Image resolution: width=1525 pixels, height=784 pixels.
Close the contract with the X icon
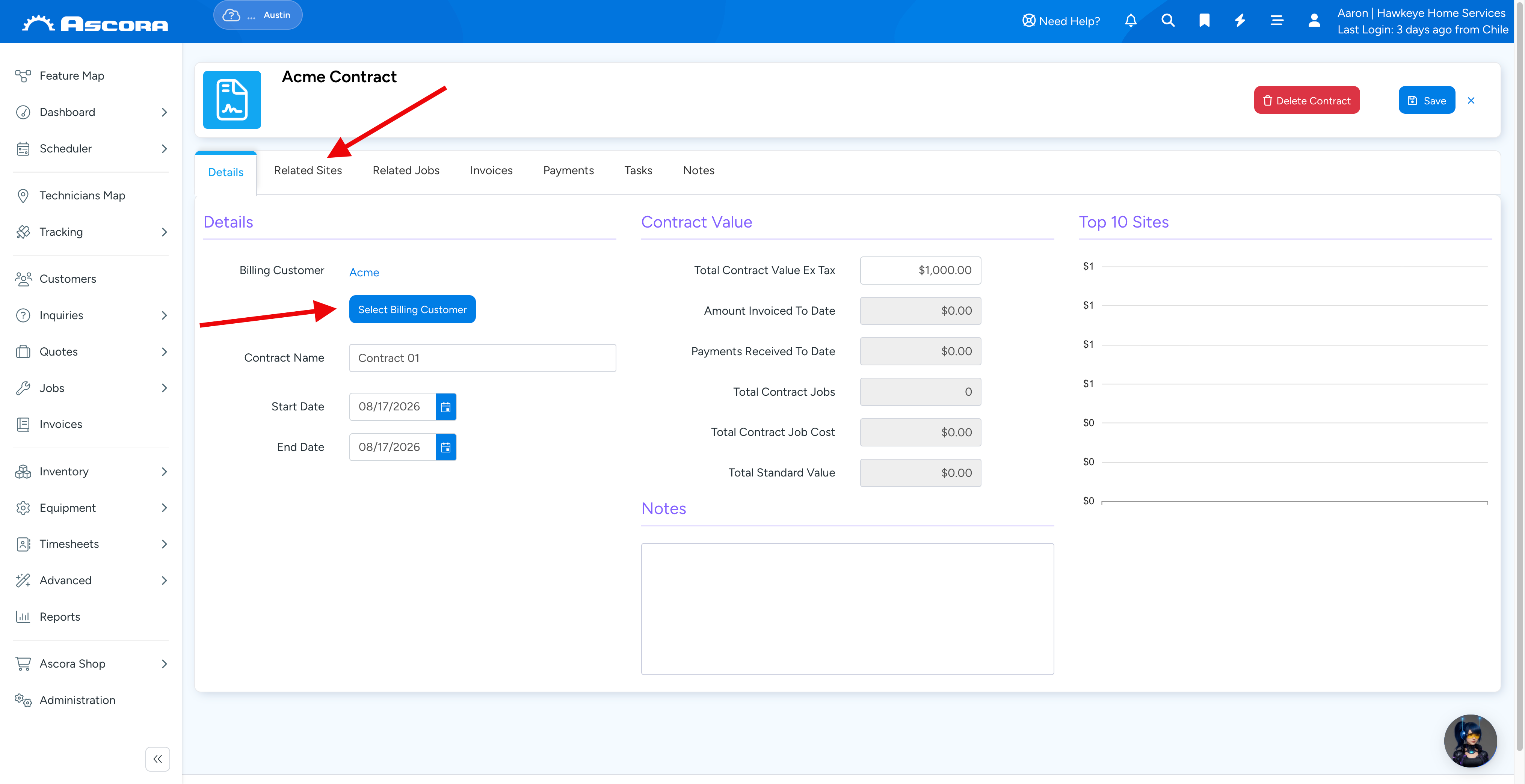pos(1471,101)
